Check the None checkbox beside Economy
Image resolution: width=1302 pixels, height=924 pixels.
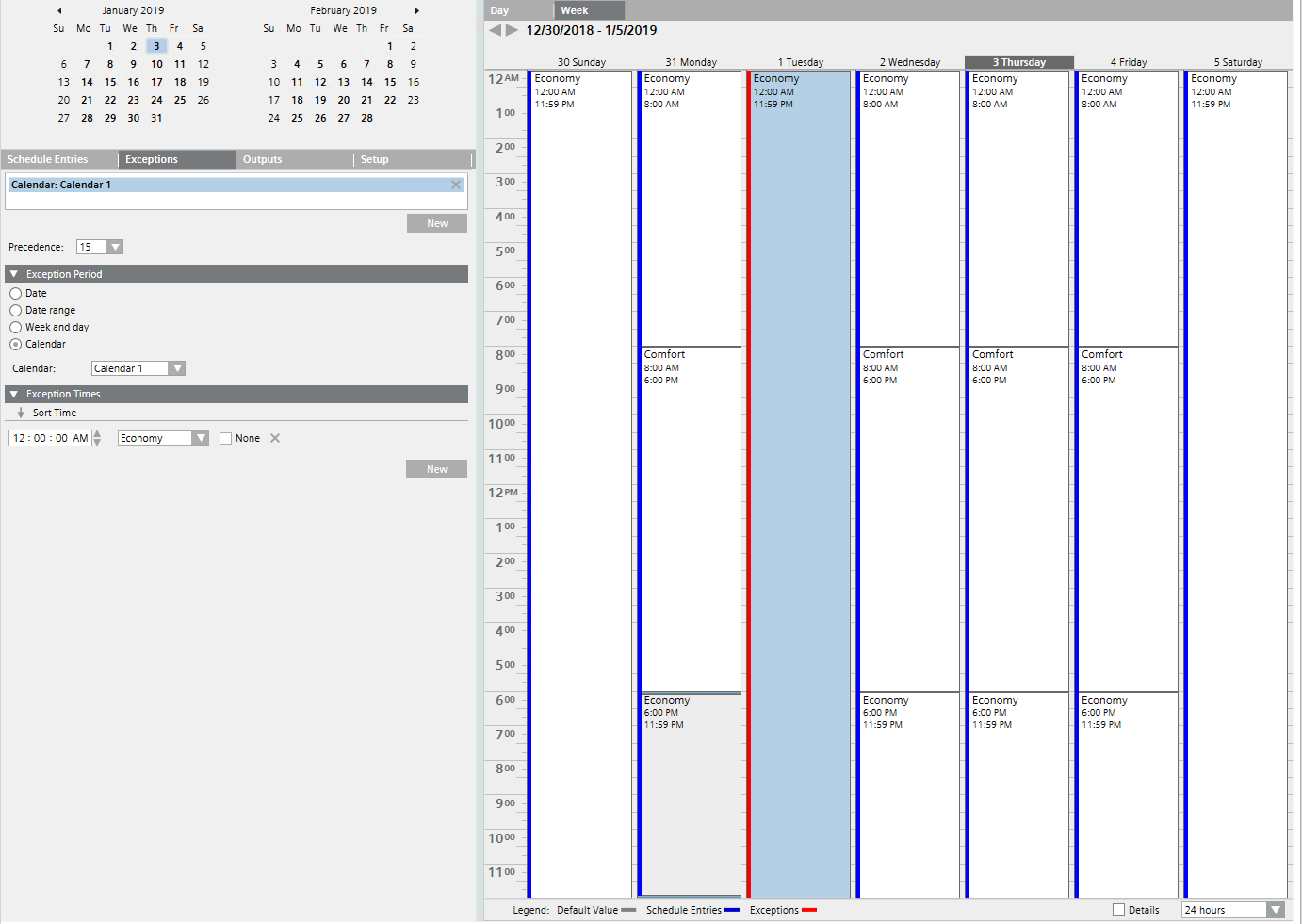pos(224,438)
